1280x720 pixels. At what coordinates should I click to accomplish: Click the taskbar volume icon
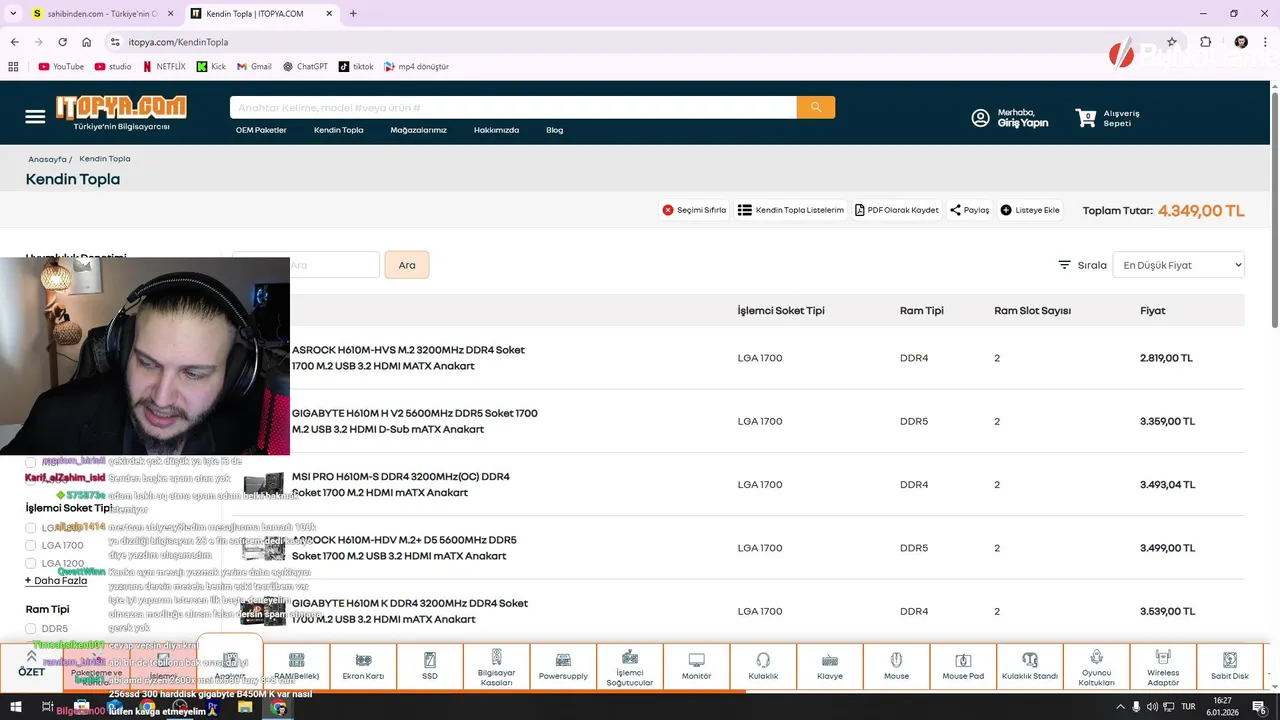point(1152,707)
